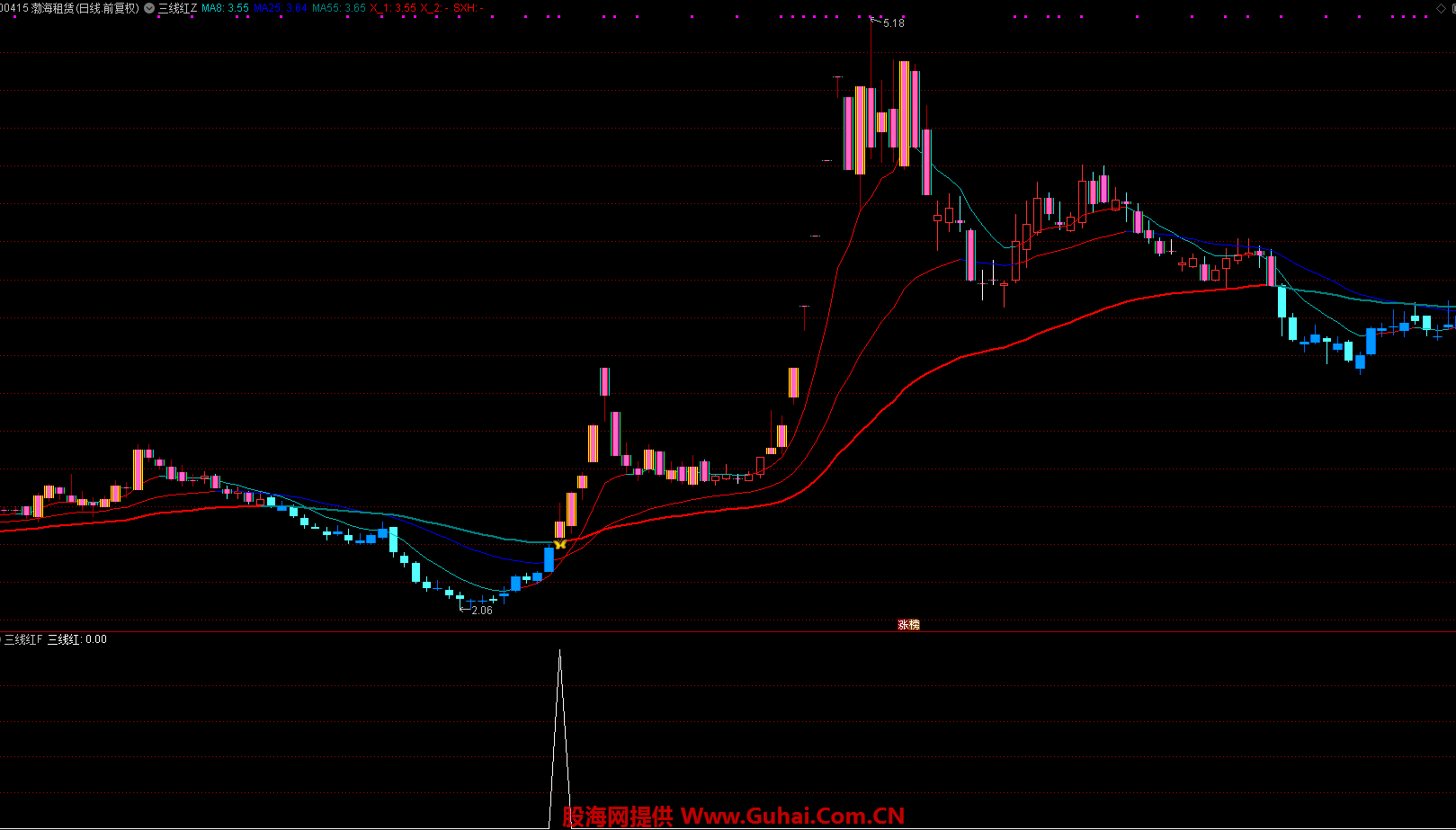
Task: Click the yellow butterfly signal marker
Action: (x=560, y=544)
